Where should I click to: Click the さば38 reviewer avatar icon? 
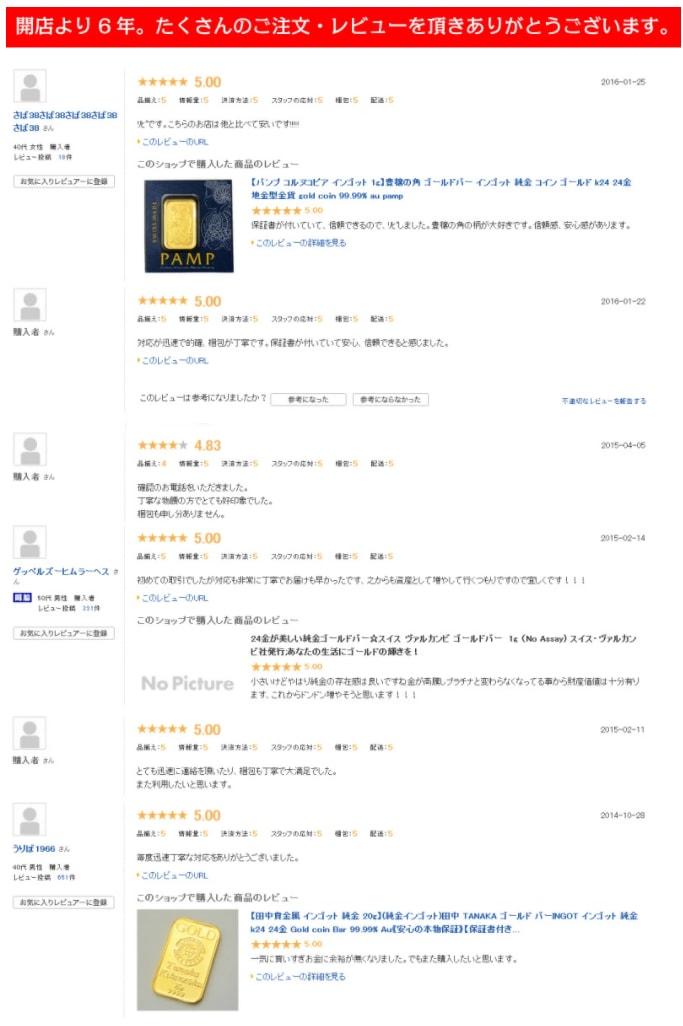30,87
